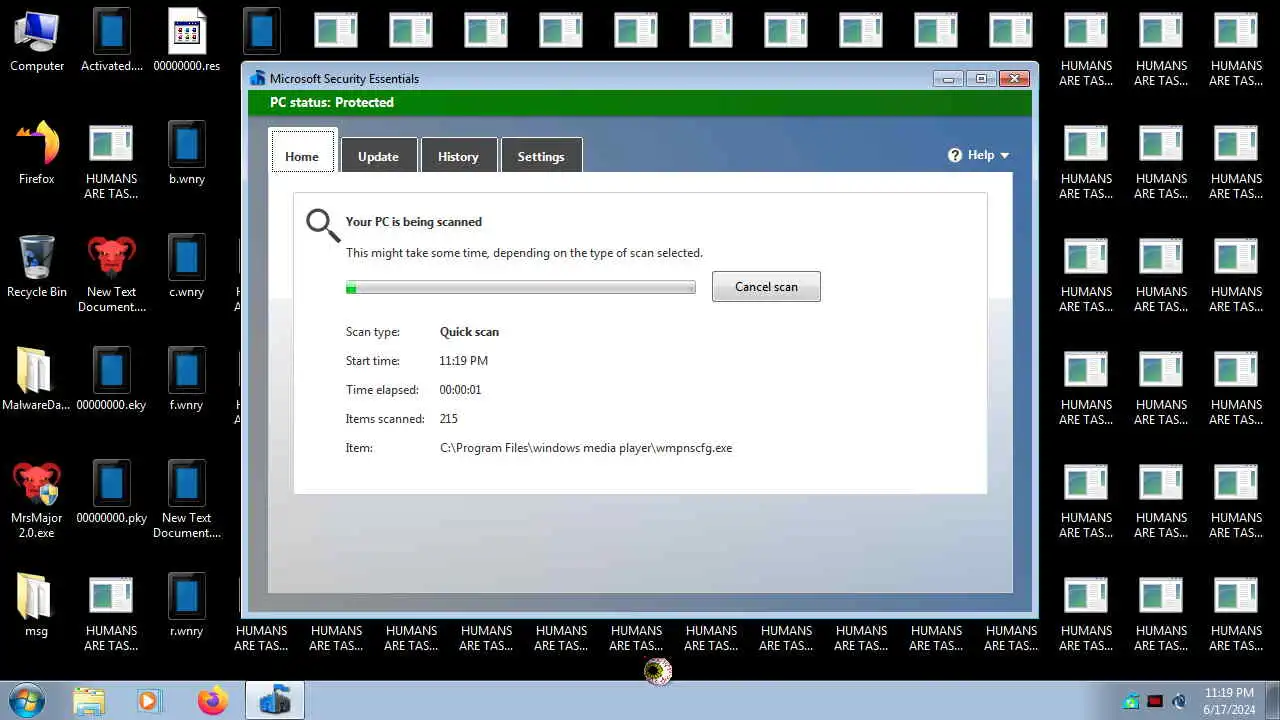Click the time elapsed value 00:00:01
The height and width of the screenshot is (720, 1280).
(460, 390)
